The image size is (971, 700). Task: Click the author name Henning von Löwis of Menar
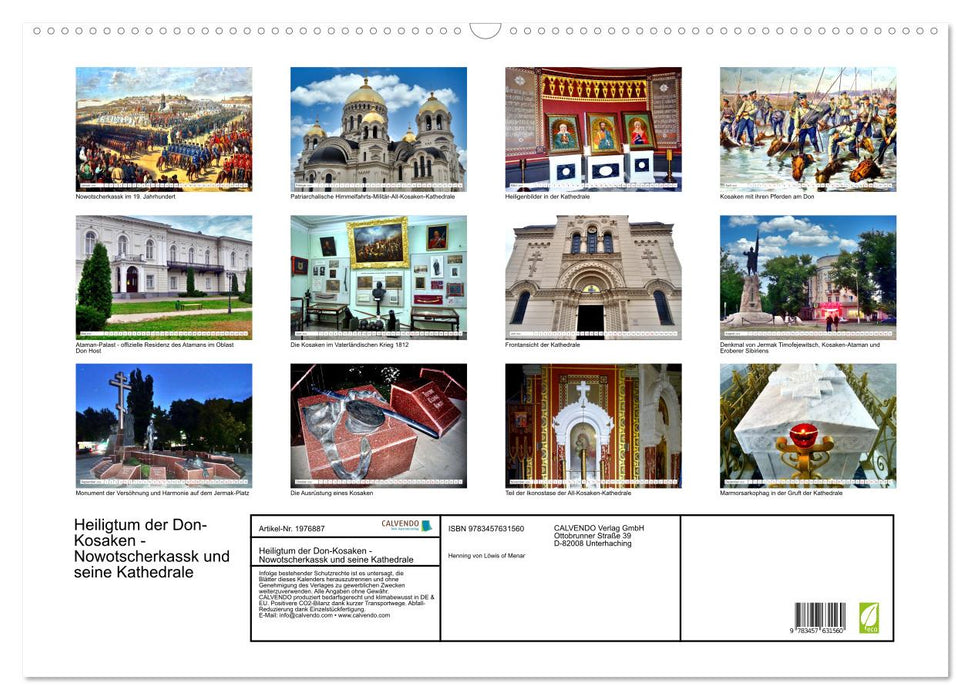487,555
